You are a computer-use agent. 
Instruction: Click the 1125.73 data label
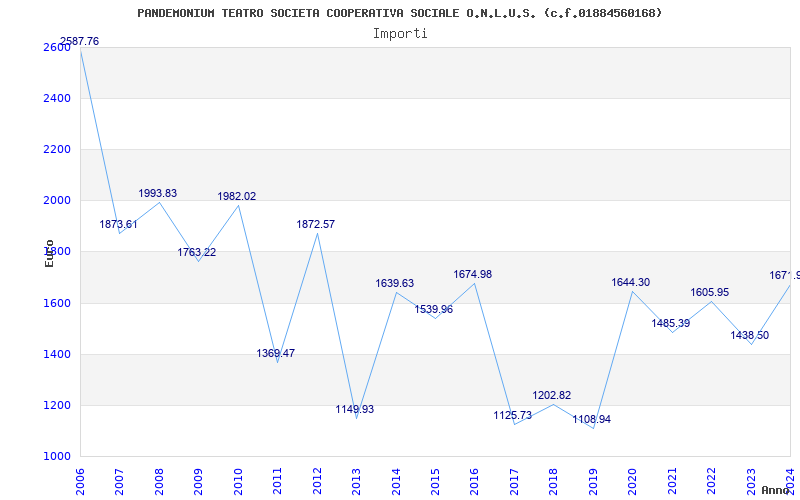click(x=513, y=415)
